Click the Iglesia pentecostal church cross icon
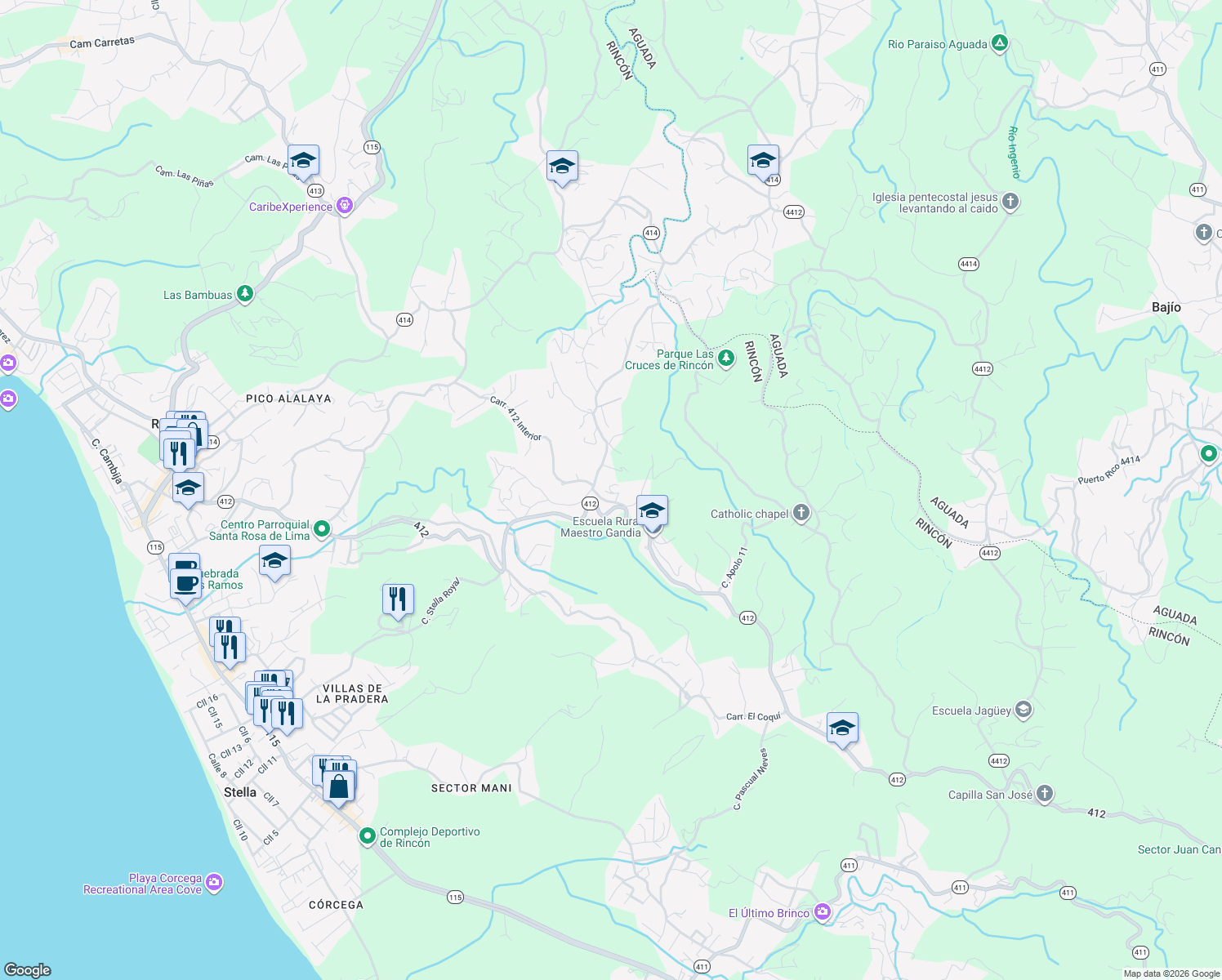Image resolution: width=1222 pixels, height=980 pixels. (1009, 202)
